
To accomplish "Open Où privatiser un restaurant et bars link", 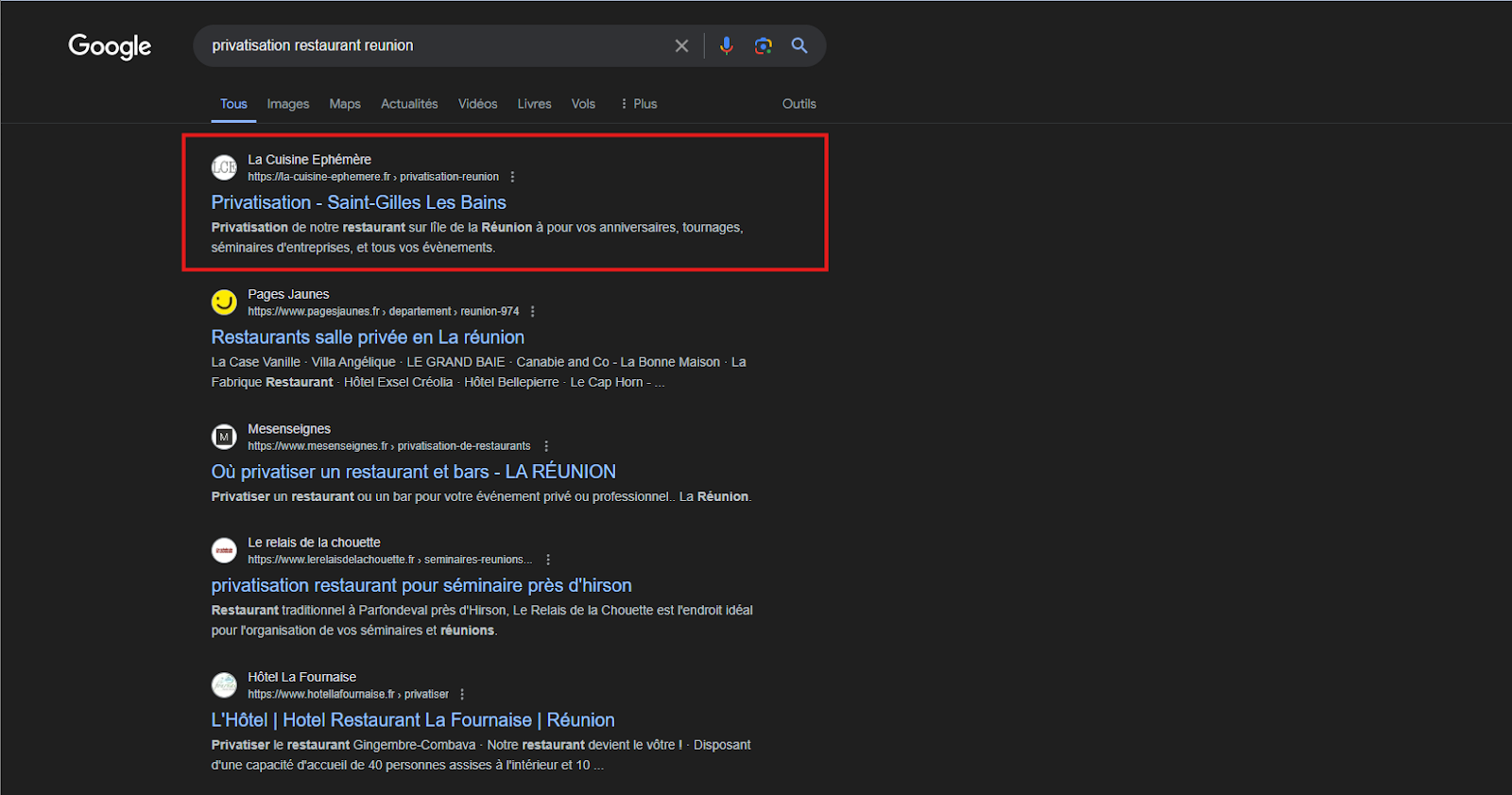I will point(413,472).
